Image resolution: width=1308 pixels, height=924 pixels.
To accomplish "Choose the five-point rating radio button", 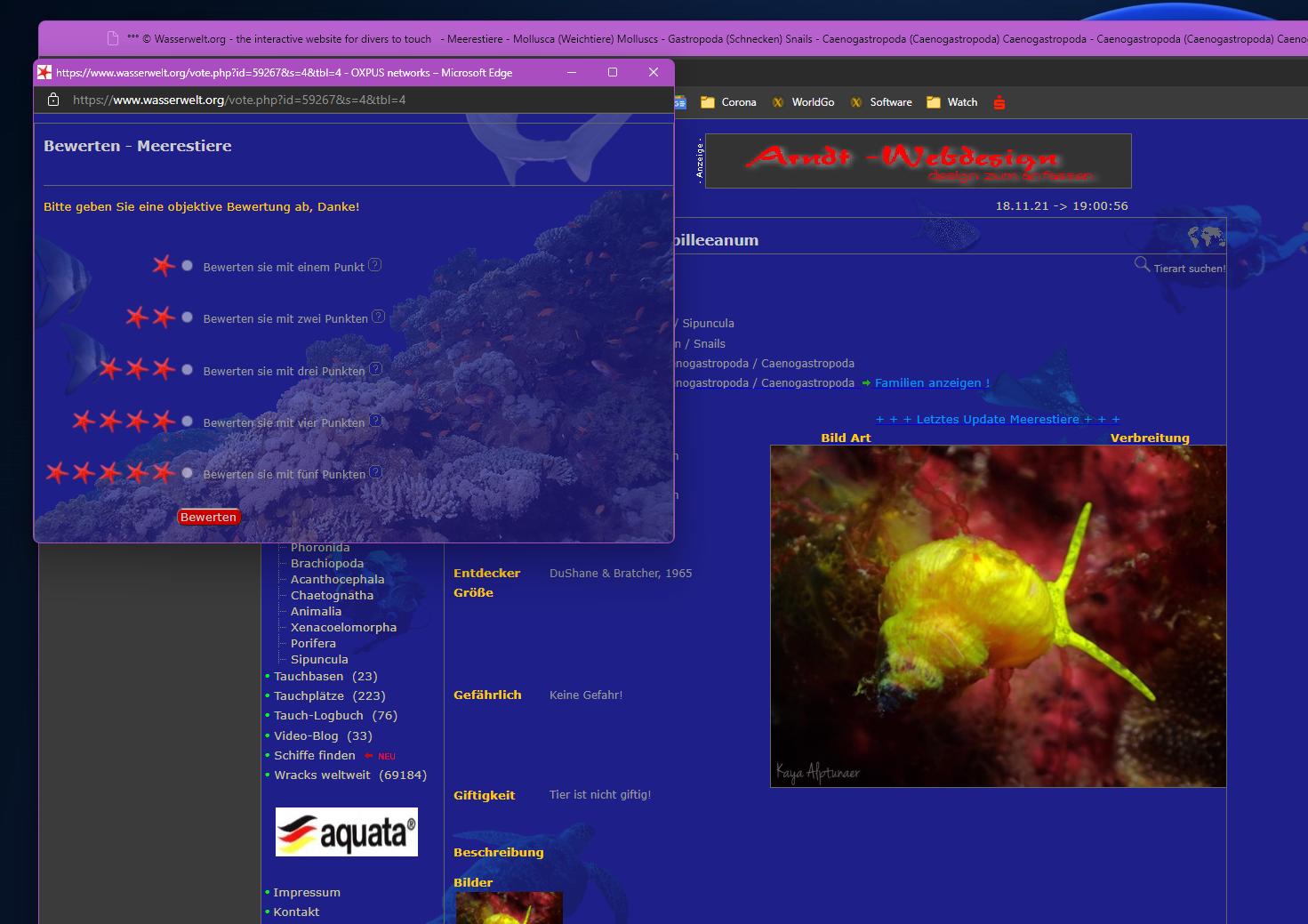I will click(x=187, y=473).
